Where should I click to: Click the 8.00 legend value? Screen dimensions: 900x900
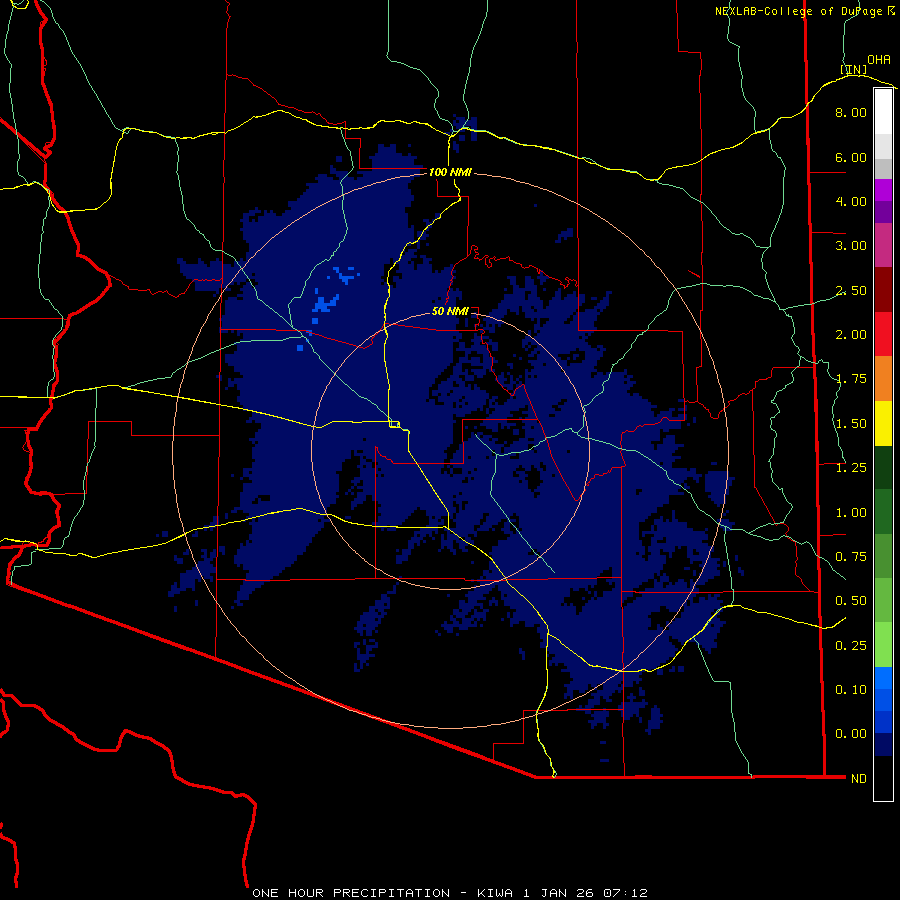(x=851, y=112)
